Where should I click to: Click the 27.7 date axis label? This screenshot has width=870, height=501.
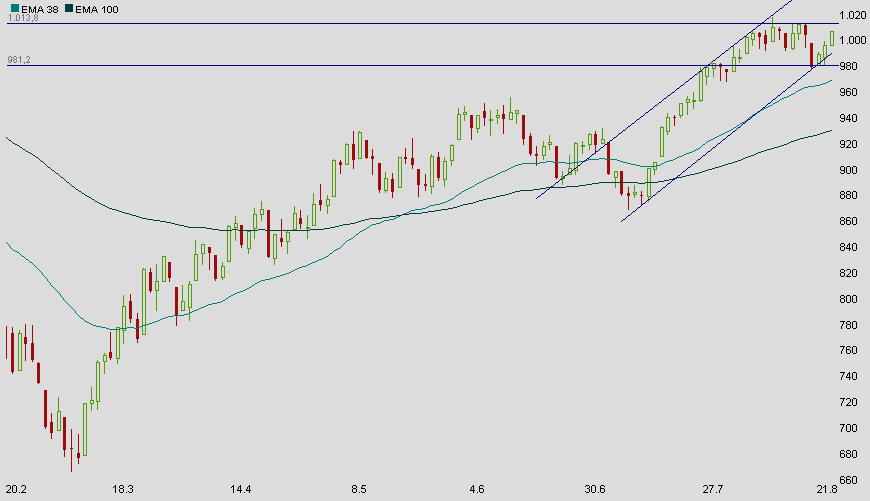click(712, 489)
